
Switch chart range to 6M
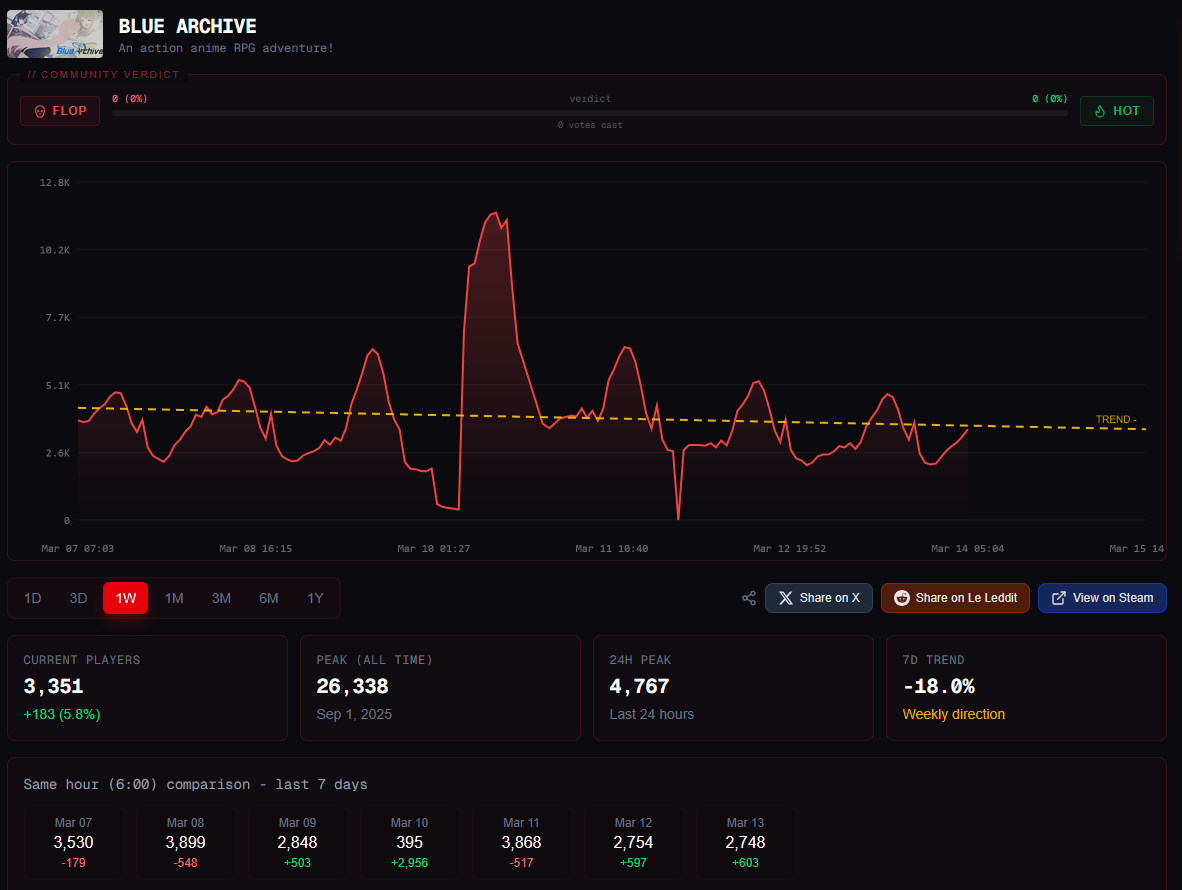coord(268,598)
